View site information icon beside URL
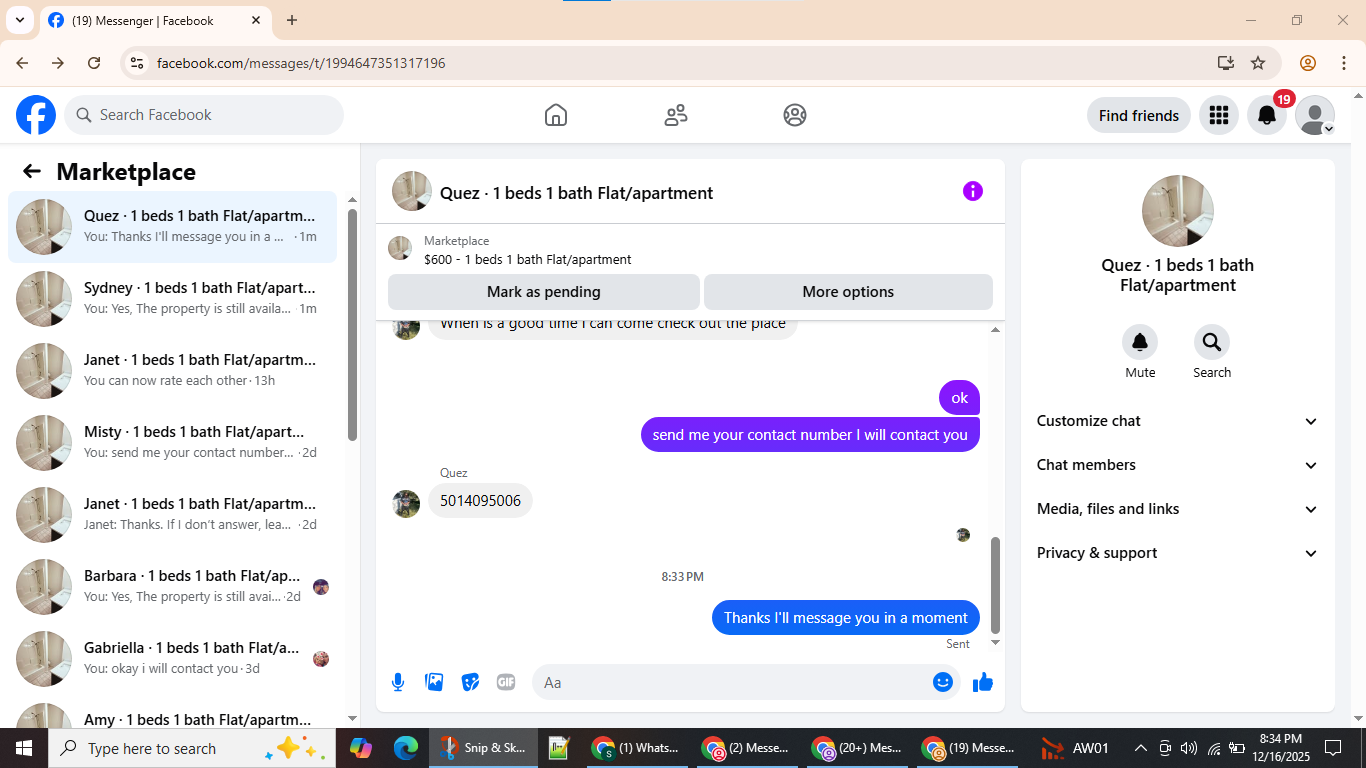The image size is (1366, 768). pyautogui.click(x=138, y=63)
